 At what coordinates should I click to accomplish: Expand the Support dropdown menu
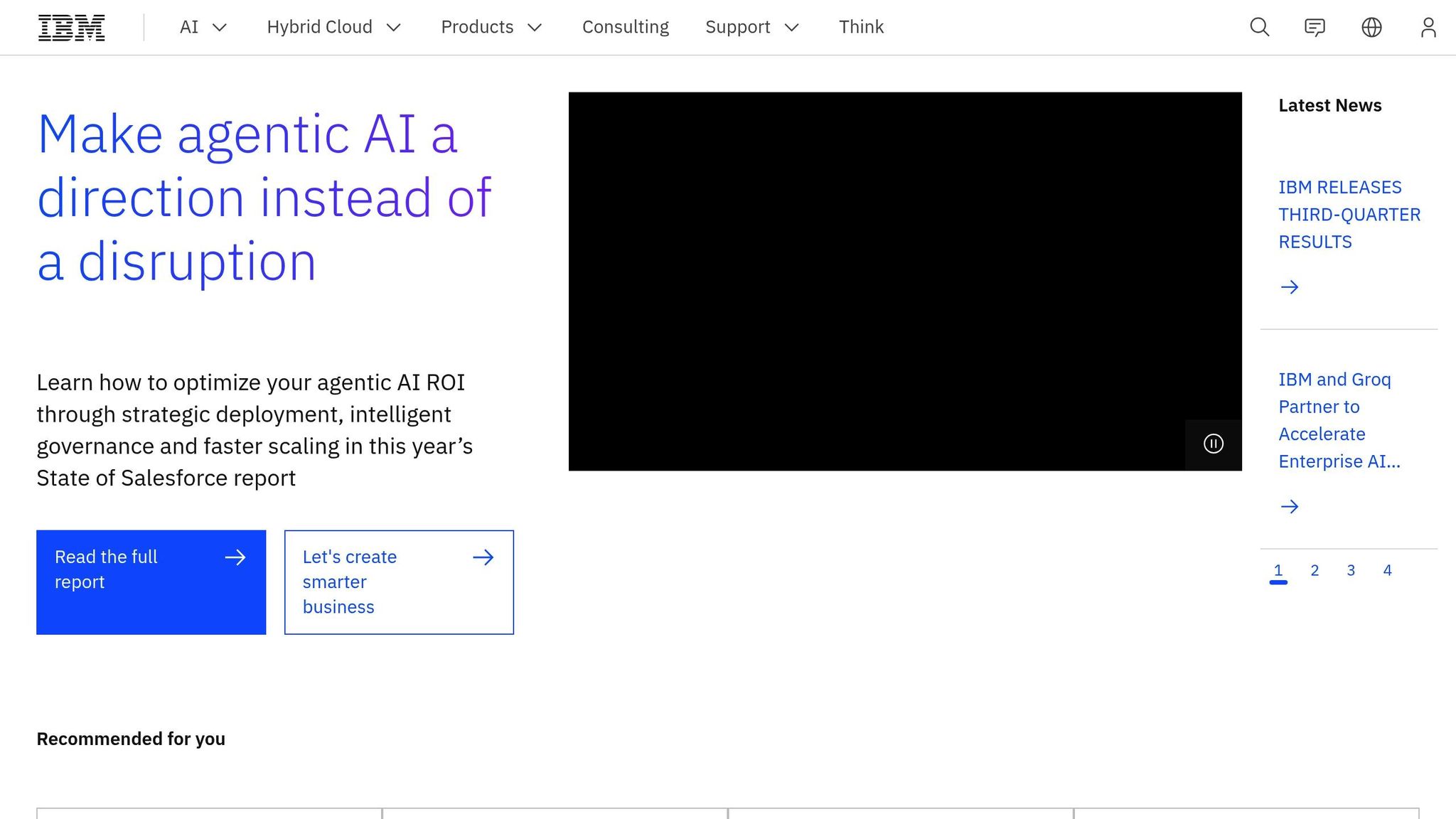pyautogui.click(x=751, y=28)
